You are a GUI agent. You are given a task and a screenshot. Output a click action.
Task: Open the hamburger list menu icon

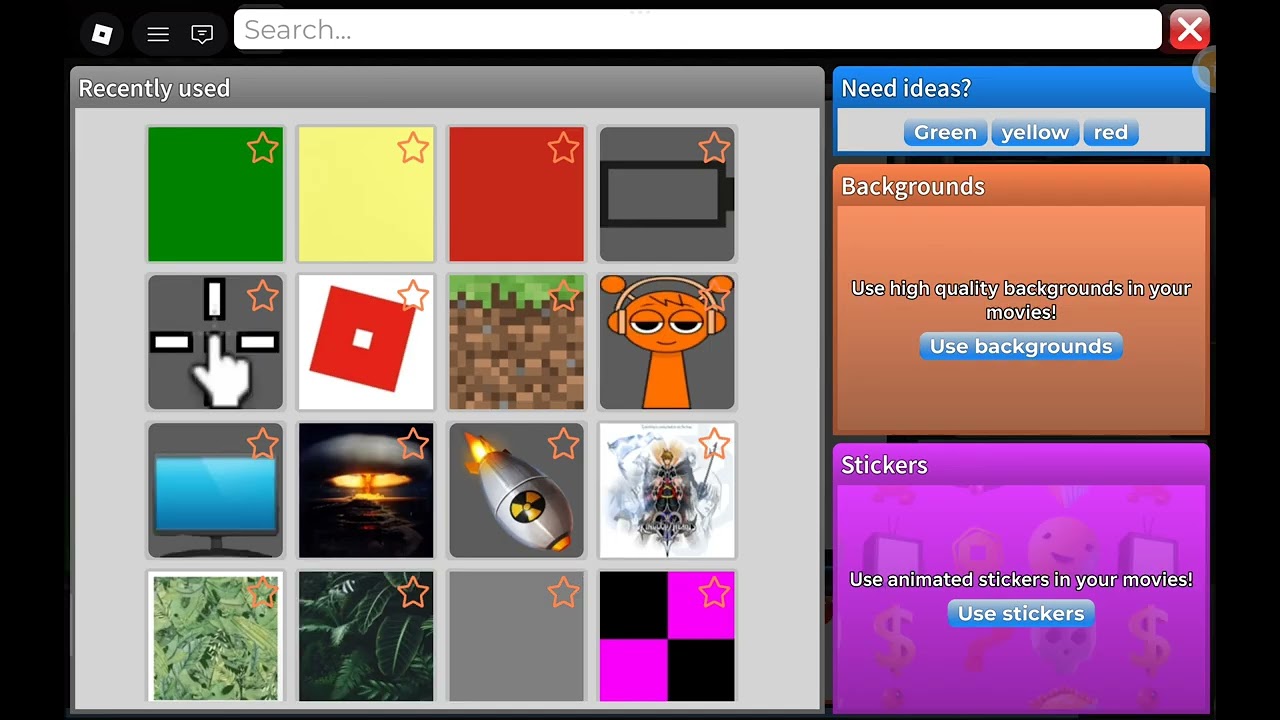tap(158, 34)
